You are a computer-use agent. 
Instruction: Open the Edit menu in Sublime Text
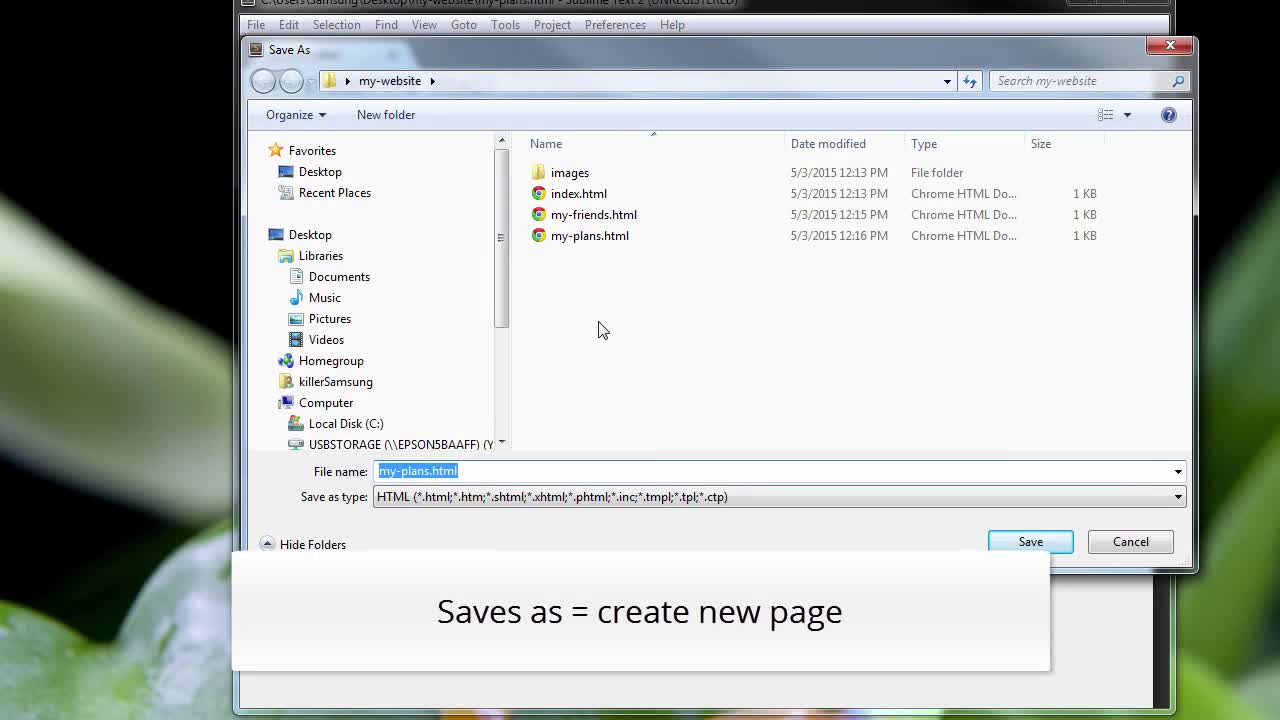click(x=289, y=25)
